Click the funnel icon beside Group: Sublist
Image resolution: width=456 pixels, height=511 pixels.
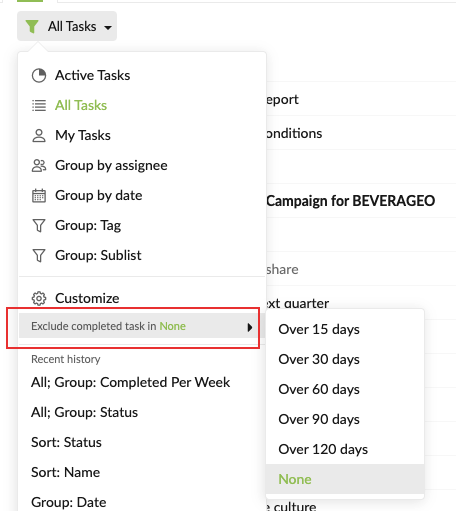point(39,255)
